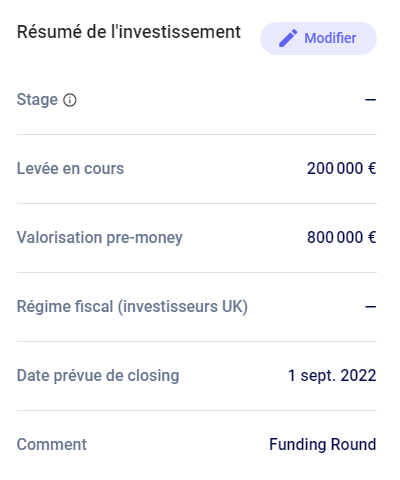Click the euro sign after 200 000
The width and height of the screenshot is (400, 480).
(372, 168)
